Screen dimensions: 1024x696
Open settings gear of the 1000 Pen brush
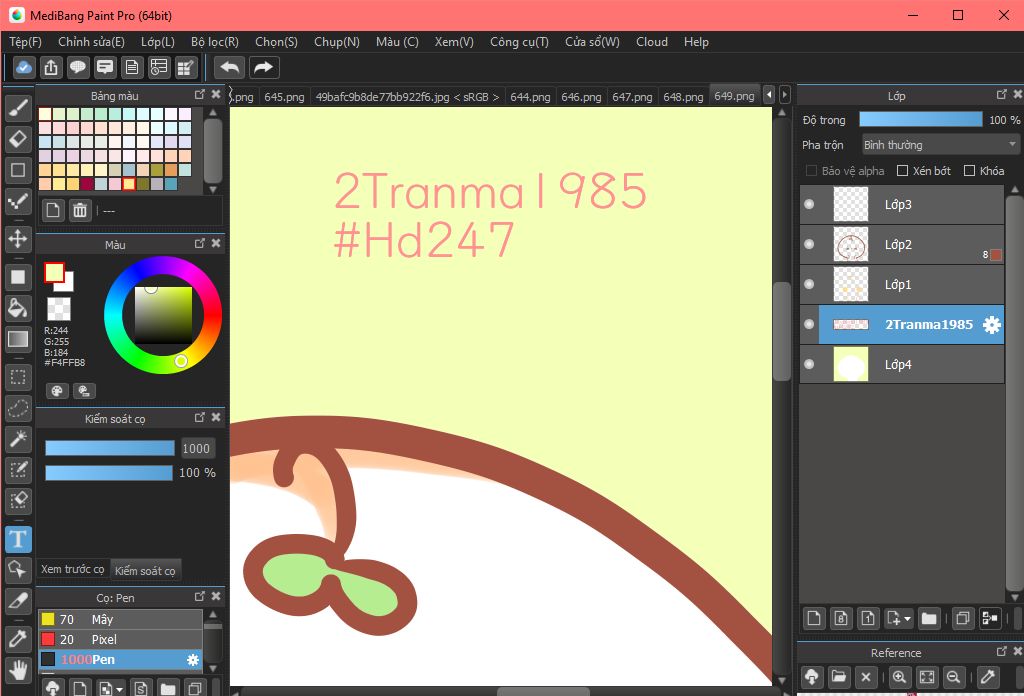tap(193, 660)
